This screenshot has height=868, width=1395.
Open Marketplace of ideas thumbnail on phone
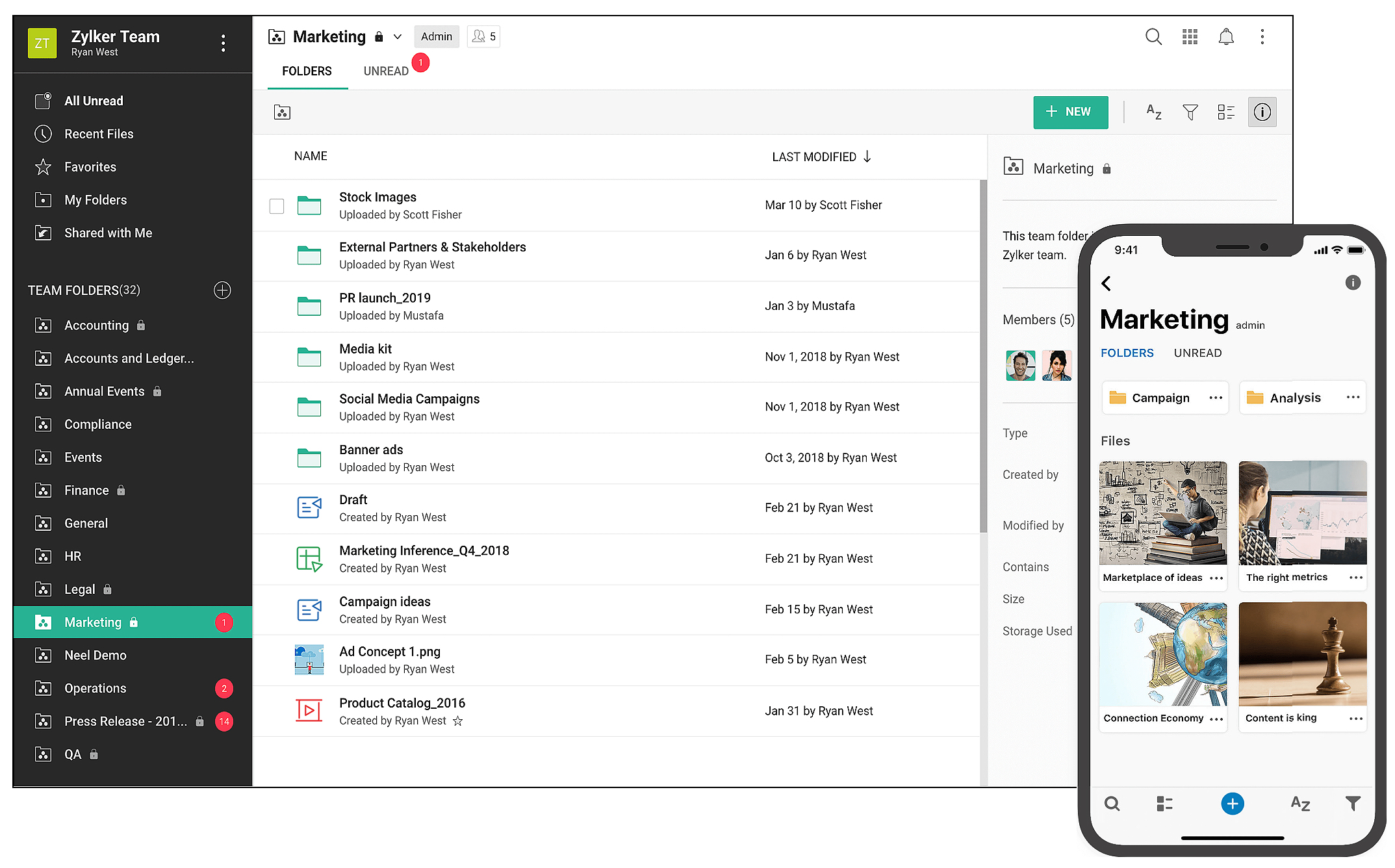tap(1162, 513)
